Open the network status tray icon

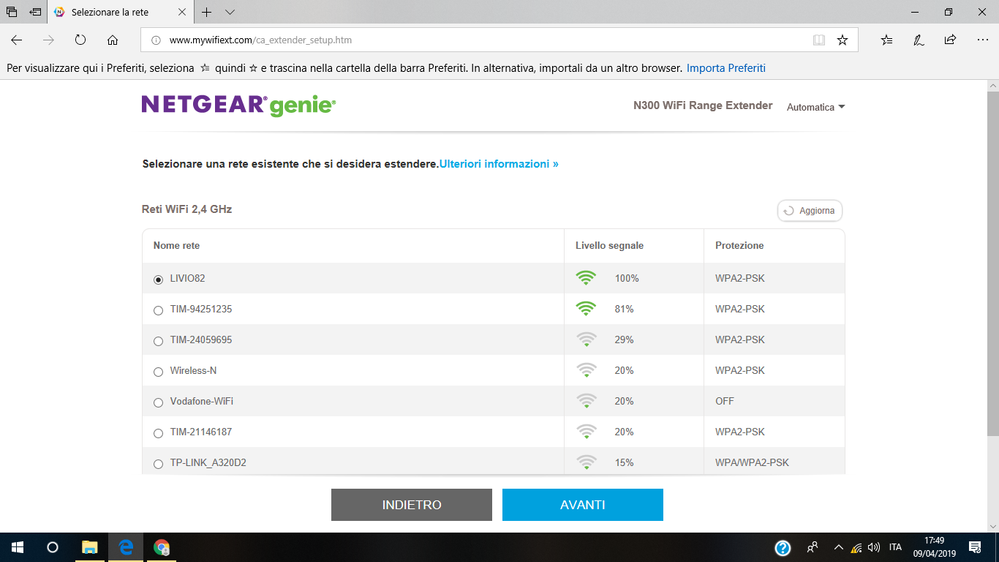click(x=856, y=547)
